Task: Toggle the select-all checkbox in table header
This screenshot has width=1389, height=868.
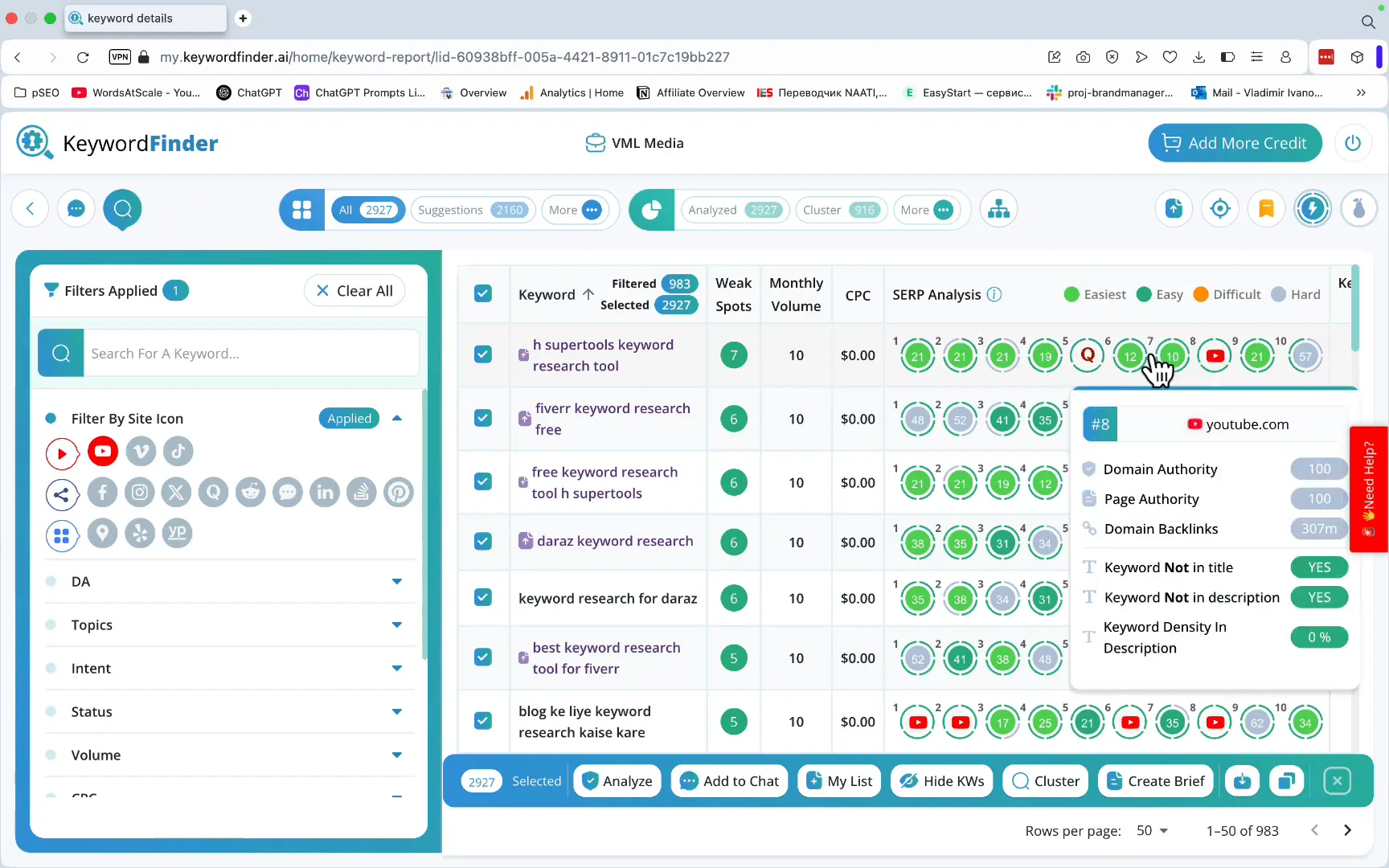Action: point(483,293)
